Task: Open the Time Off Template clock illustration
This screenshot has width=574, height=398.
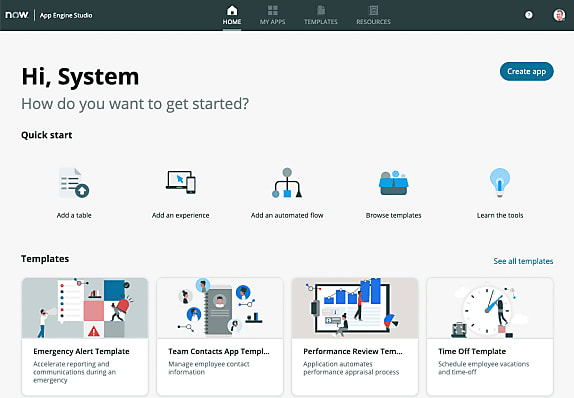Action: [x=490, y=308]
